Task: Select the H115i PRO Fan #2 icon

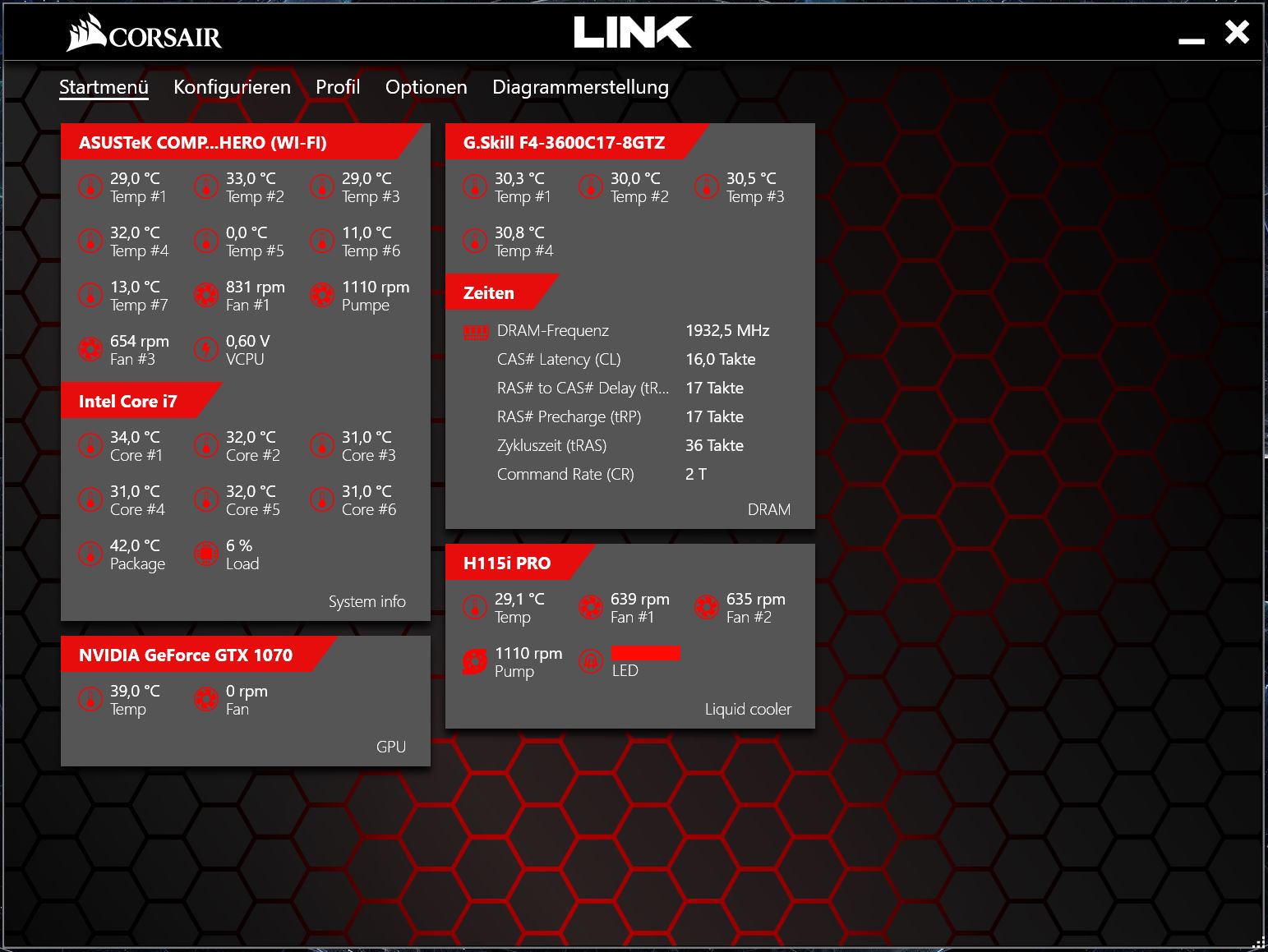Action: tap(706, 607)
